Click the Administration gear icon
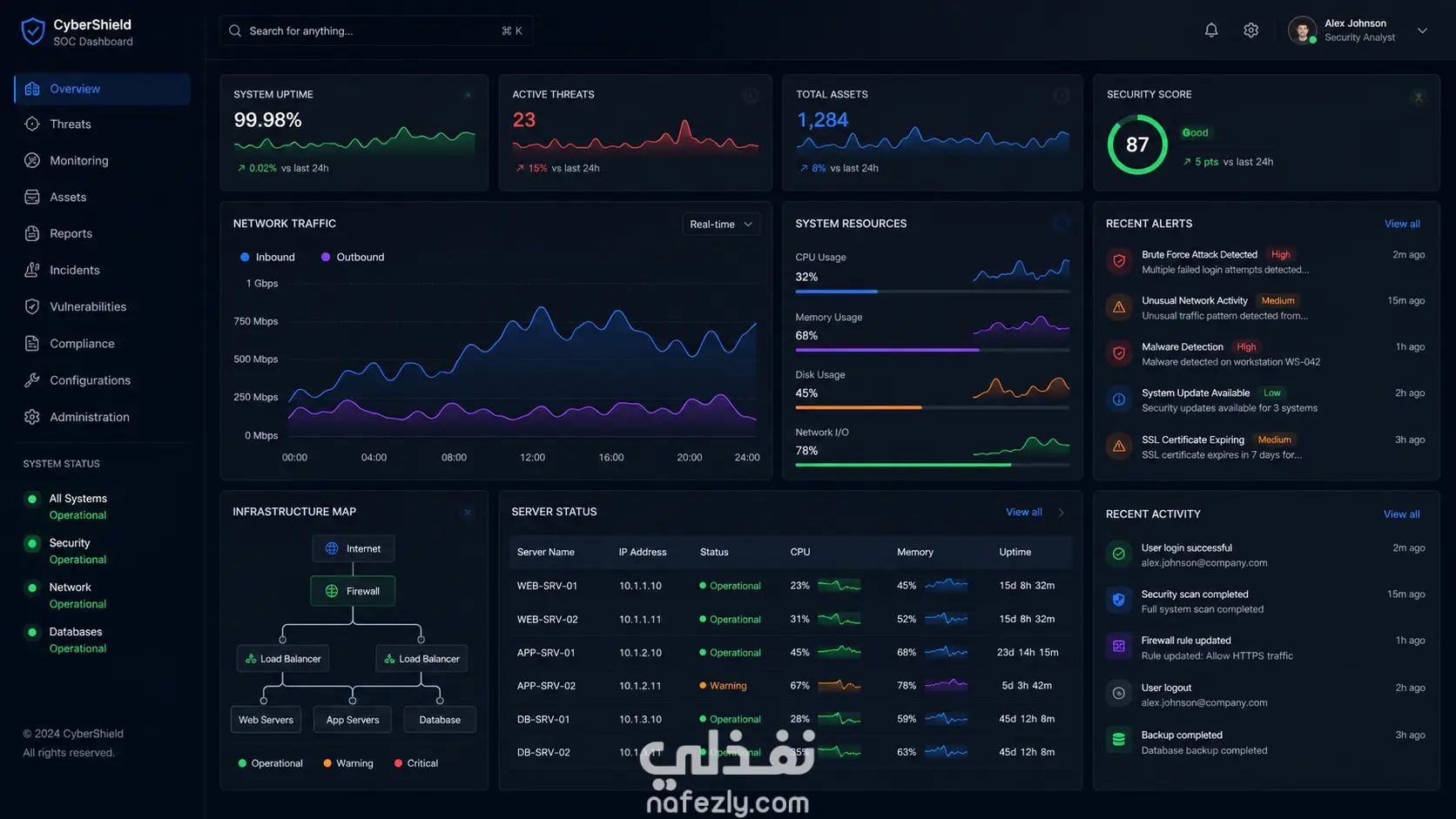This screenshot has width=1456, height=819. click(32, 417)
